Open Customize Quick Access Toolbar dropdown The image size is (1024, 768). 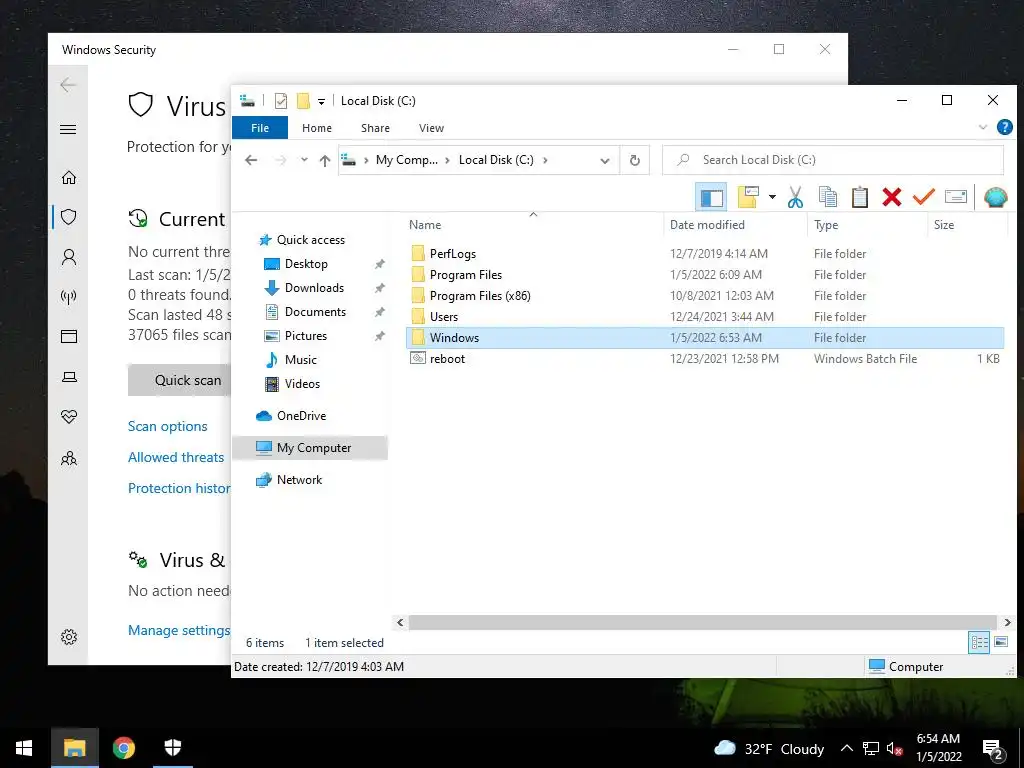click(x=321, y=101)
